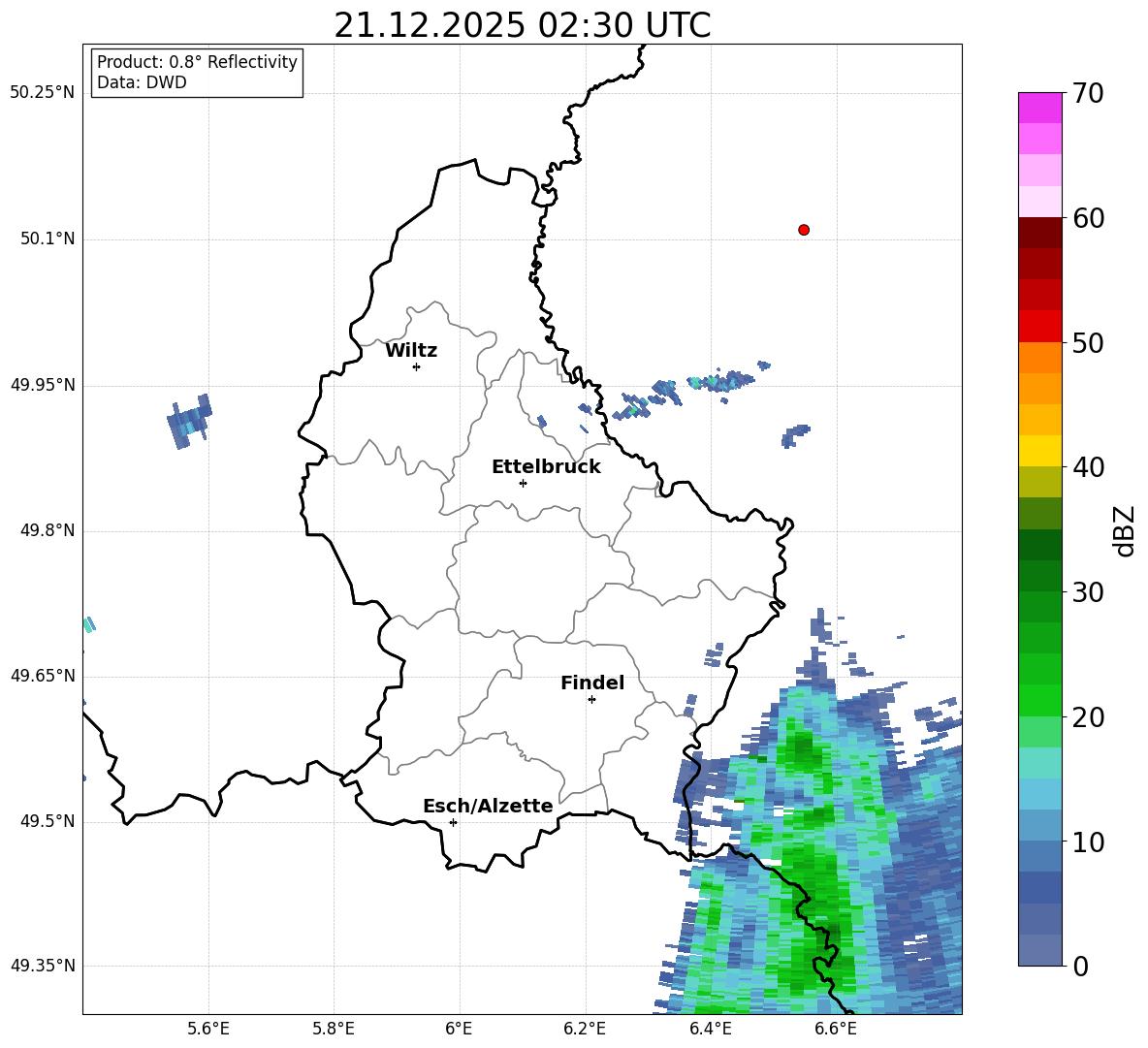
Task: Click the 'Data: DWD' text
Action: [x=142, y=82]
